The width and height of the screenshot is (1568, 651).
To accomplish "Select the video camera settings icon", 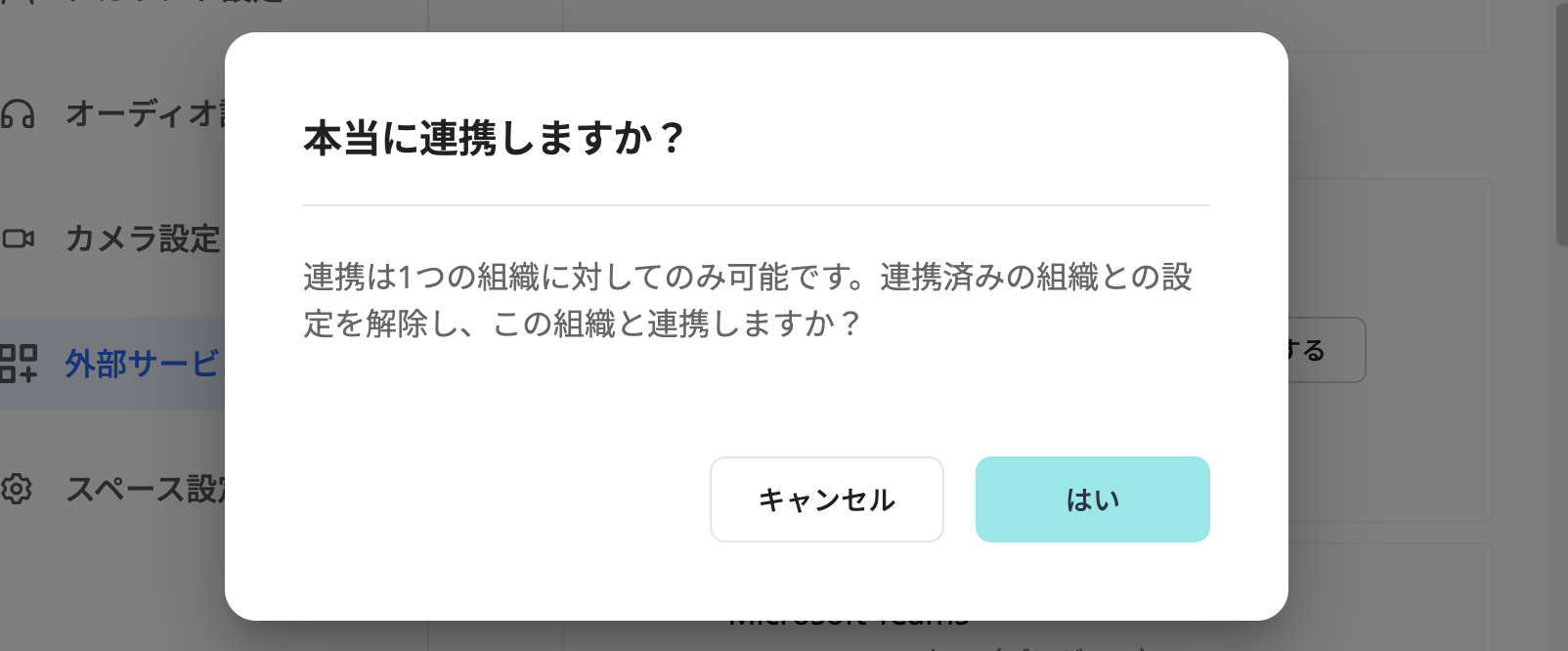I will [x=21, y=237].
